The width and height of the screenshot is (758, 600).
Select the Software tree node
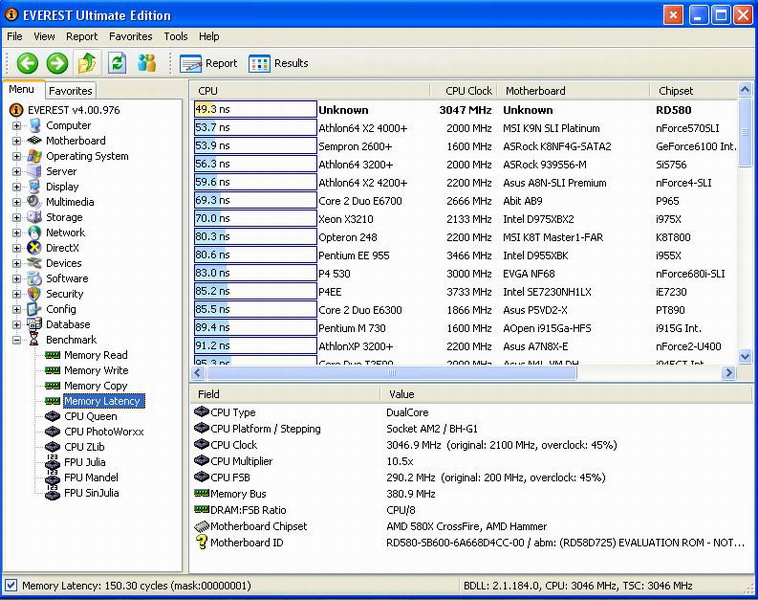(67, 278)
